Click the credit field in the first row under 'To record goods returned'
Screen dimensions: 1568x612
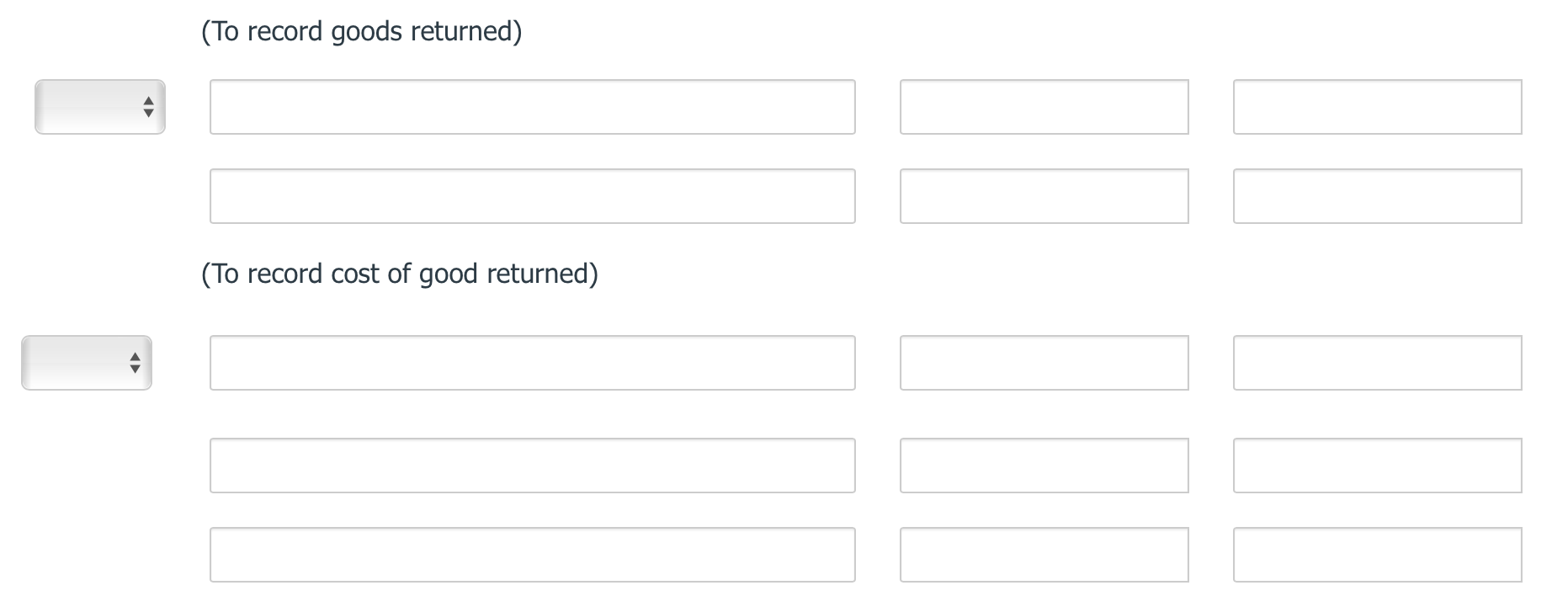(1377, 107)
